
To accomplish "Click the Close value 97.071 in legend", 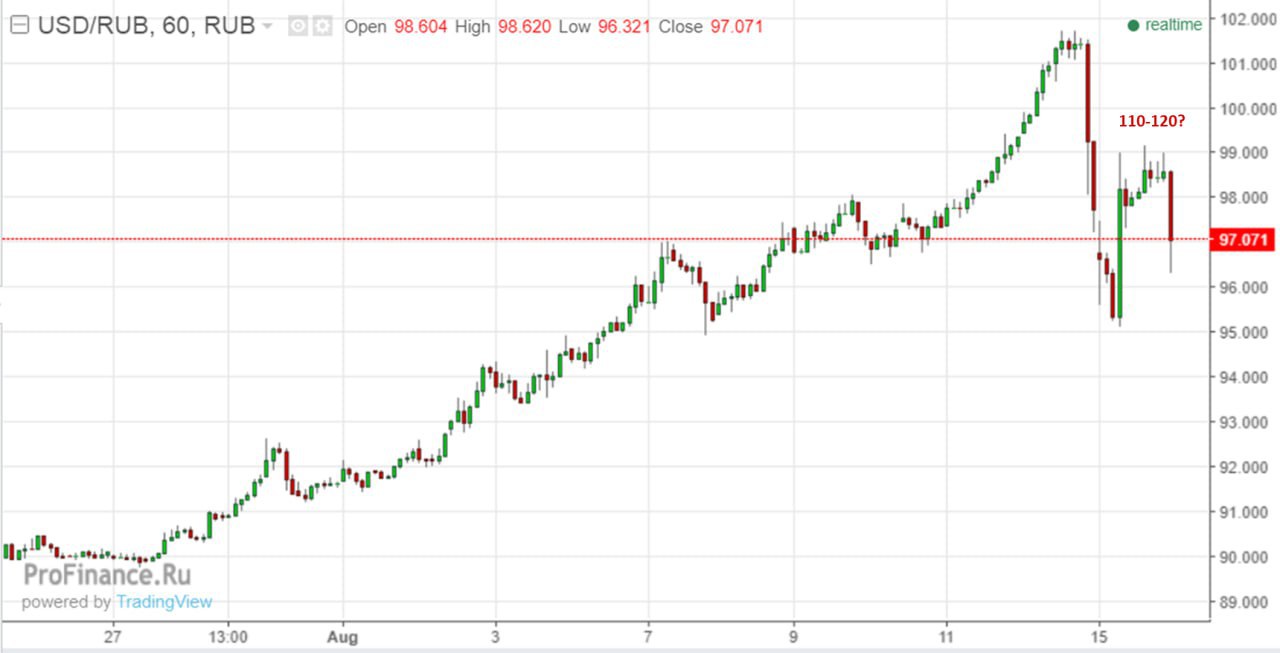I will [736, 27].
